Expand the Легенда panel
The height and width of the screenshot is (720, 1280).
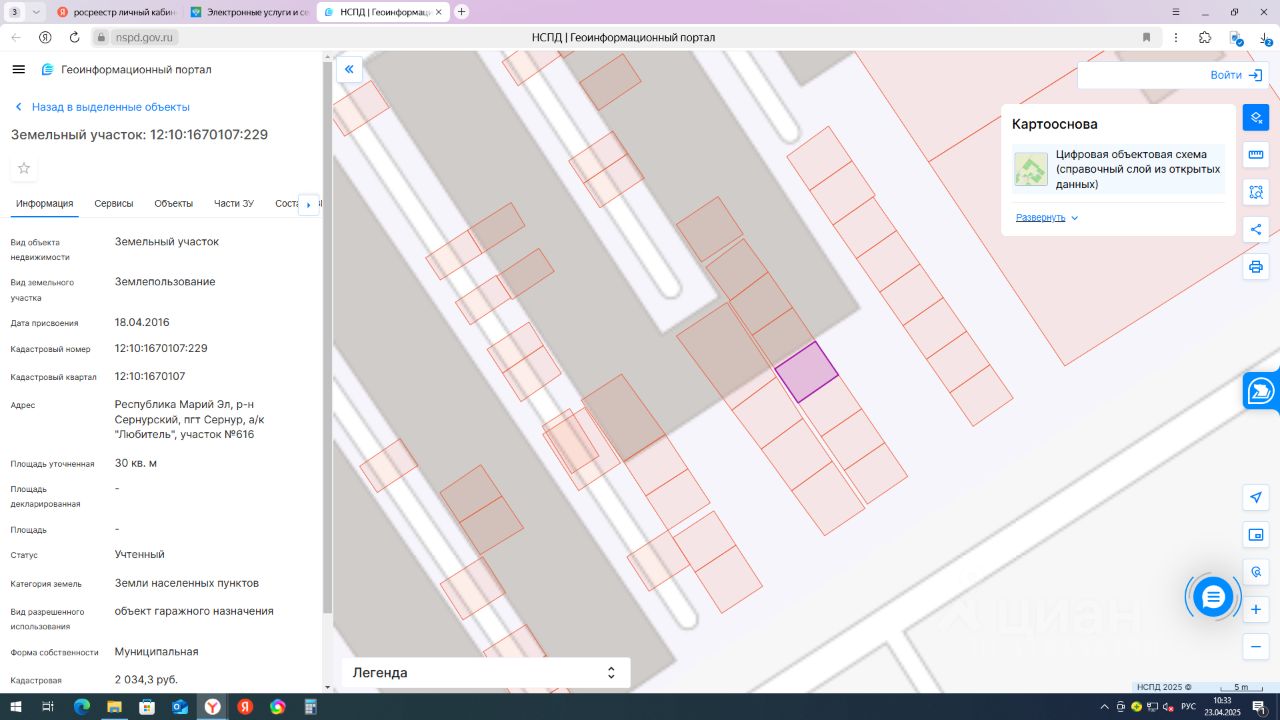click(486, 673)
